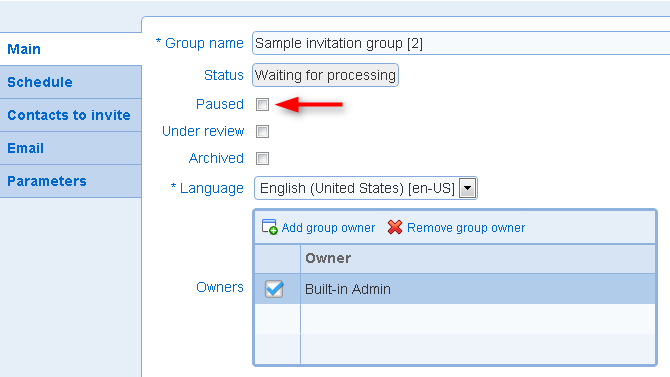Switch to the Parameters tab
This screenshot has height=377, width=670.
[x=71, y=181]
